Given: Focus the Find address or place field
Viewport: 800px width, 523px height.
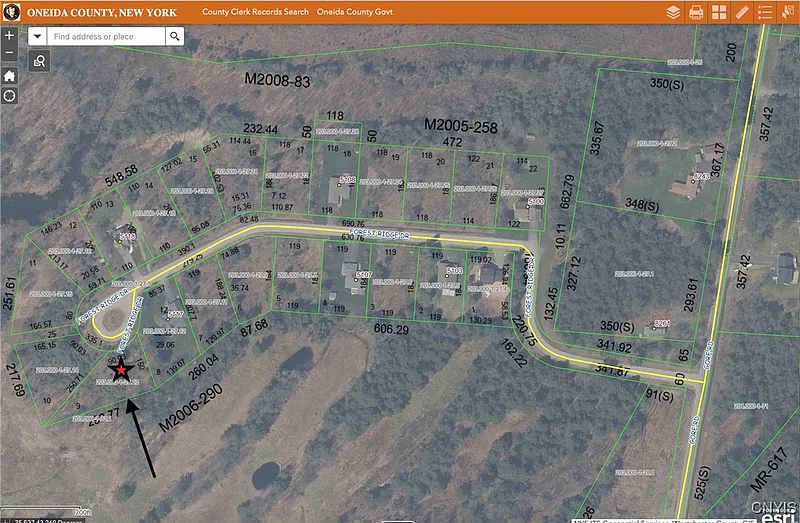Looking at the screenshot, I should point(106,36).
